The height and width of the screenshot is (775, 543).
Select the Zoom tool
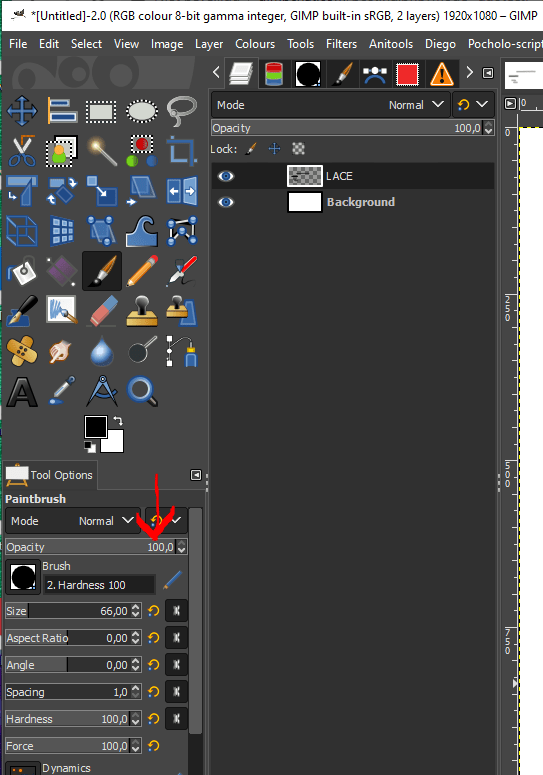142,391
